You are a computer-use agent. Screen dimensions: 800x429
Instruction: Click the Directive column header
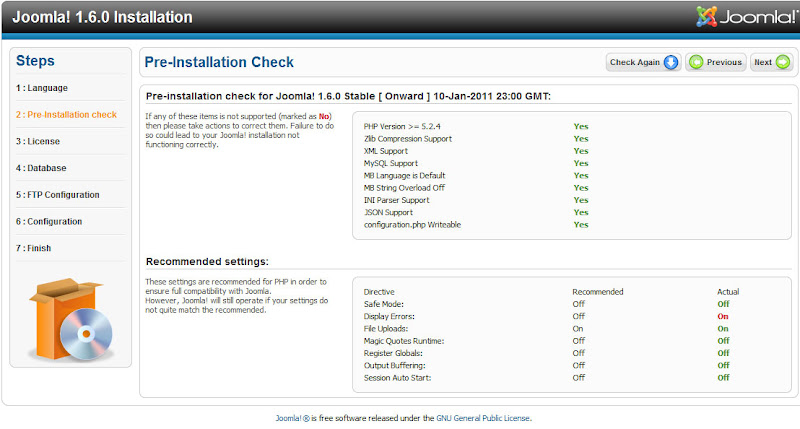[379, 292]
